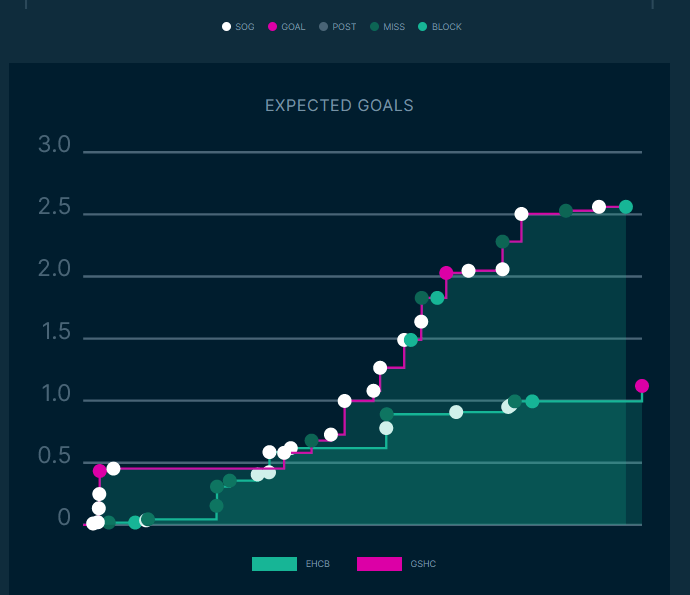
Task: Click the Expected Goals chart title
Action: 339,105
